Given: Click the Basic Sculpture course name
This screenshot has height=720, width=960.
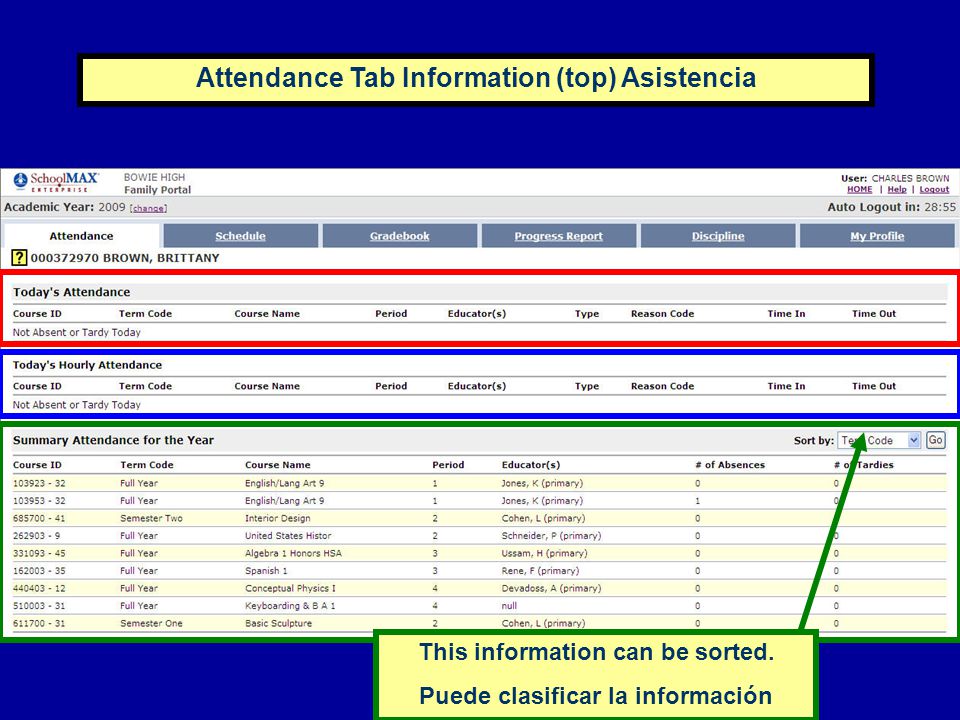Looking at the screenshot, I should pos(279,623).
